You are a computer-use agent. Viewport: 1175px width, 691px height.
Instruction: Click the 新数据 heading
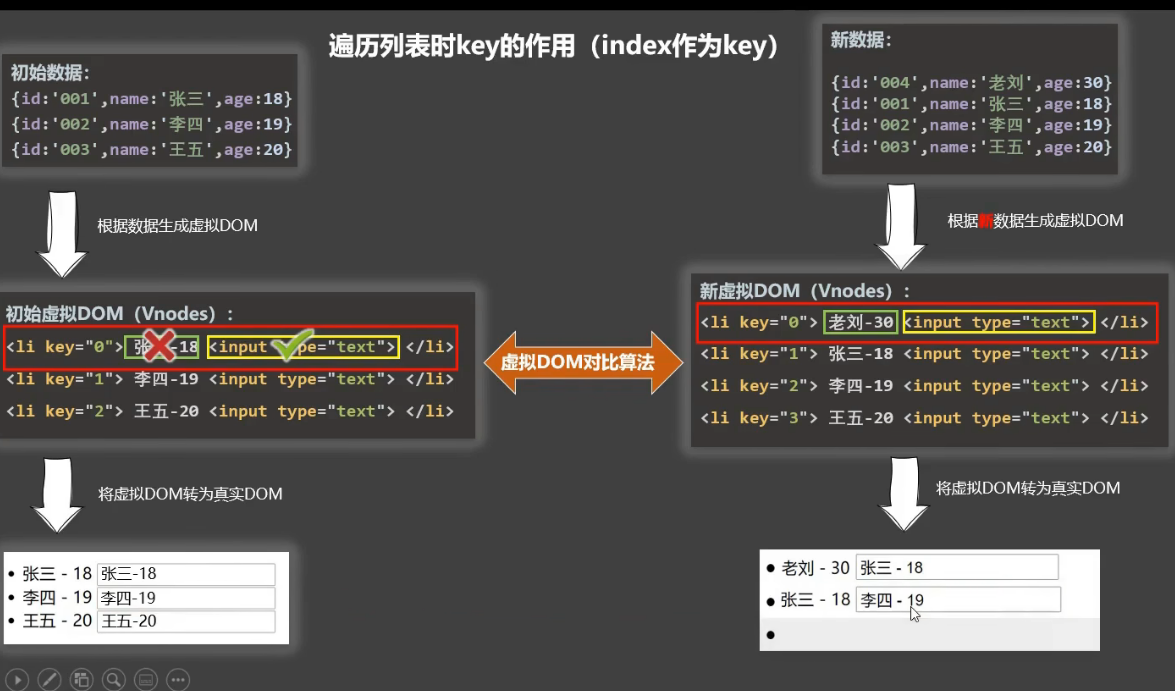click(861, 40)
